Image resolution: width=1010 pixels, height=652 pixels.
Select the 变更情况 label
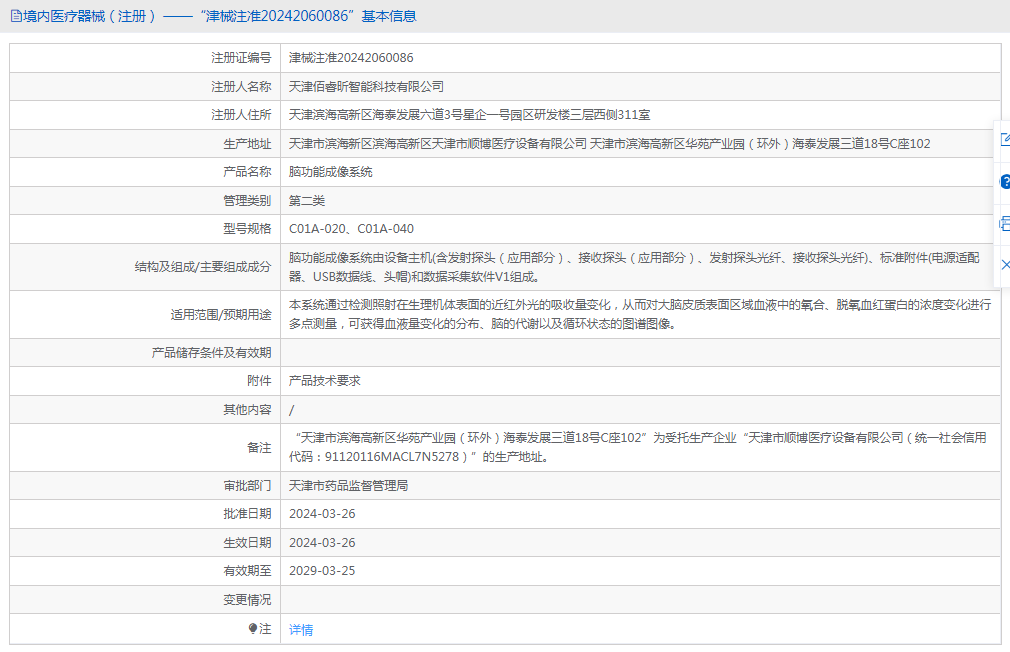tap(247, 600)
